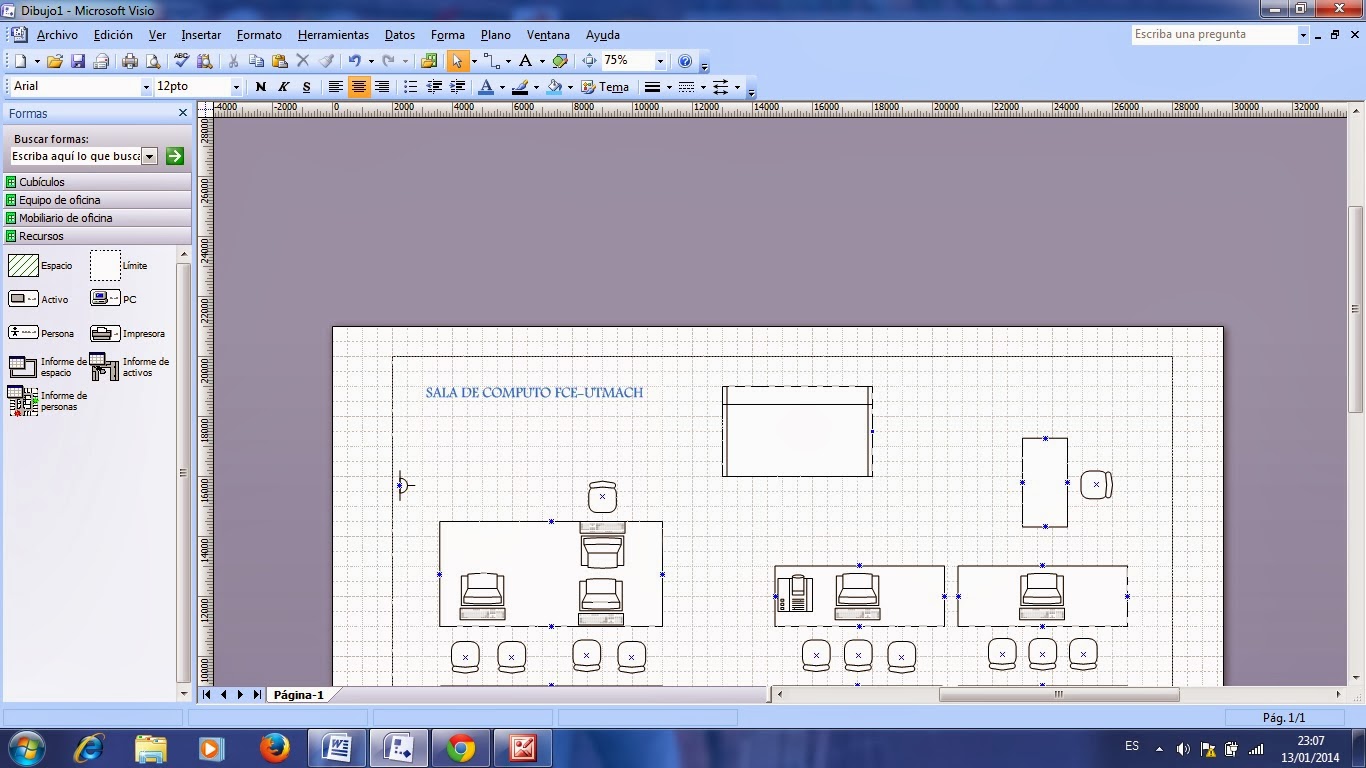Viewport: 1366px width, 768px height.
Task: Open the Plano menu
Action: pos(495,34)
